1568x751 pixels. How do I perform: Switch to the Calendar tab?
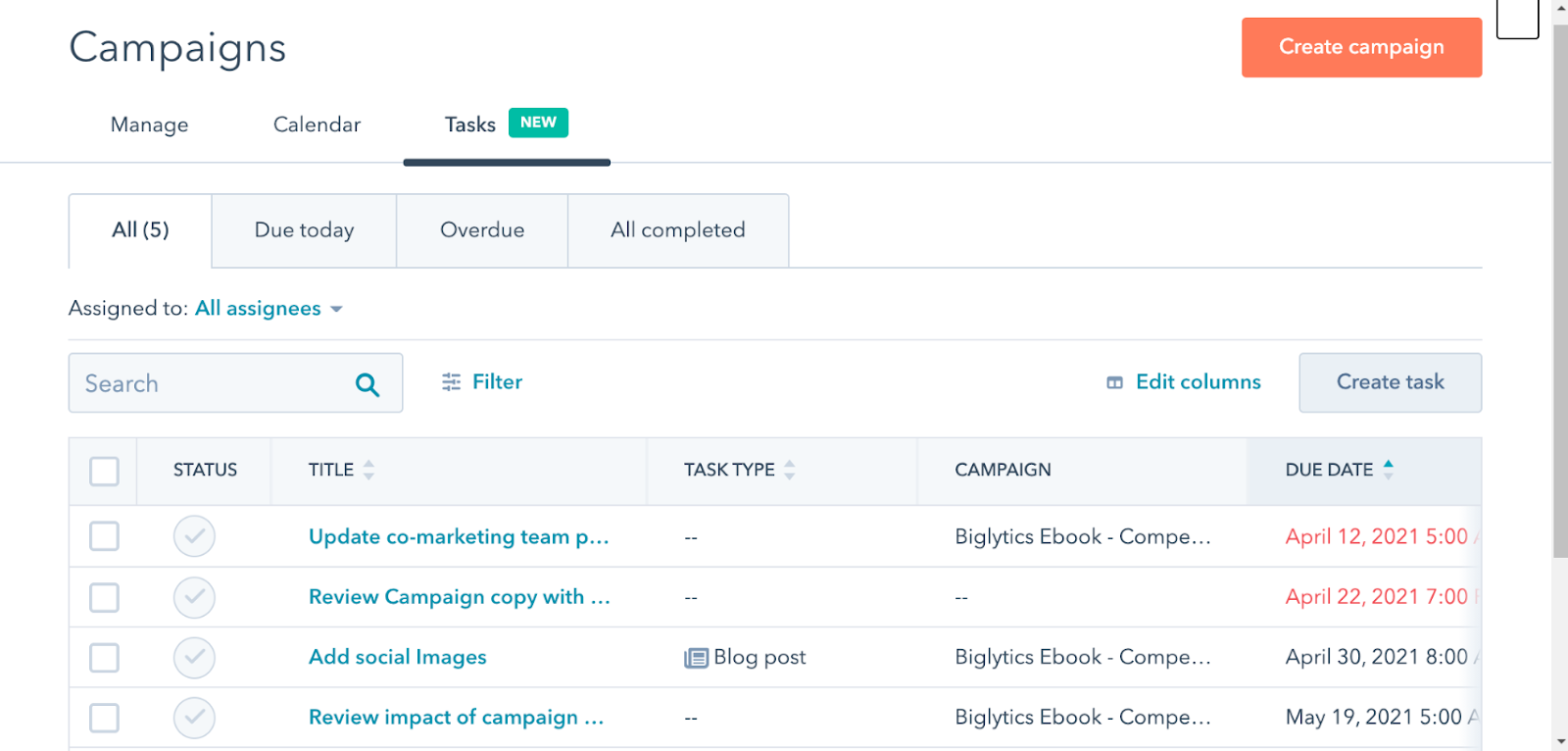coord(317,125)
